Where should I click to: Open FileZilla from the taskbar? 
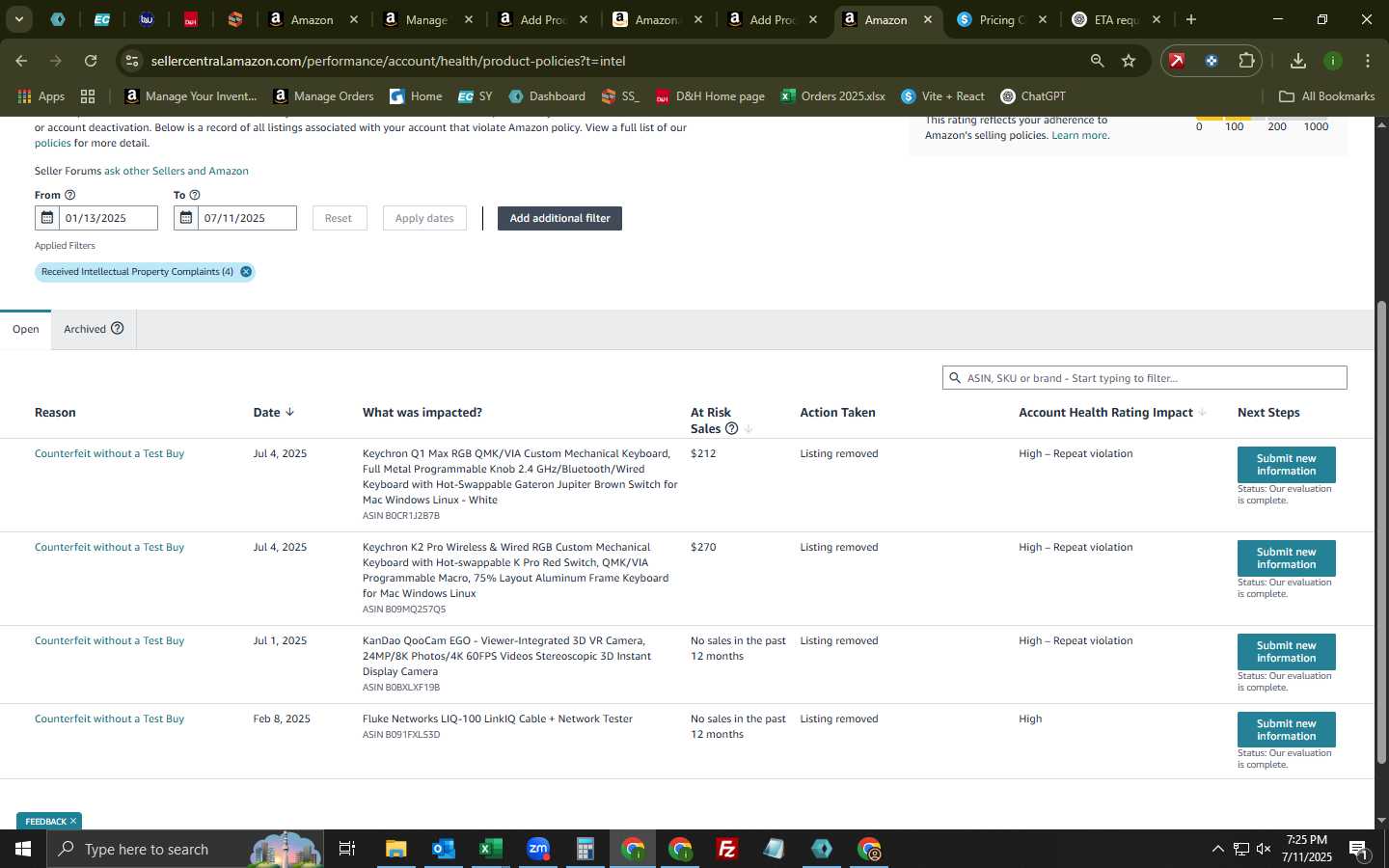727,849
